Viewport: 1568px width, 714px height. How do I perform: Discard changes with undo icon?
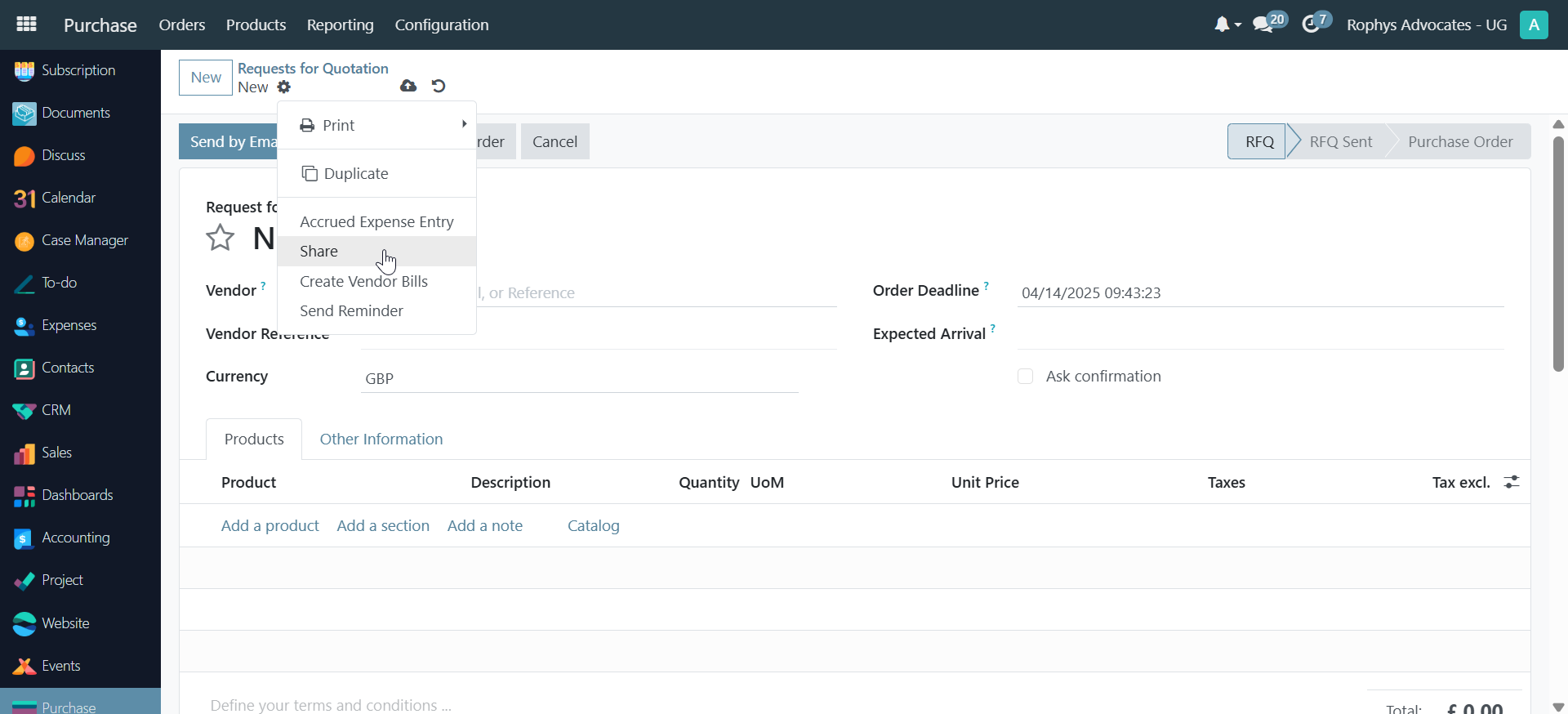(x=439, y=86)
